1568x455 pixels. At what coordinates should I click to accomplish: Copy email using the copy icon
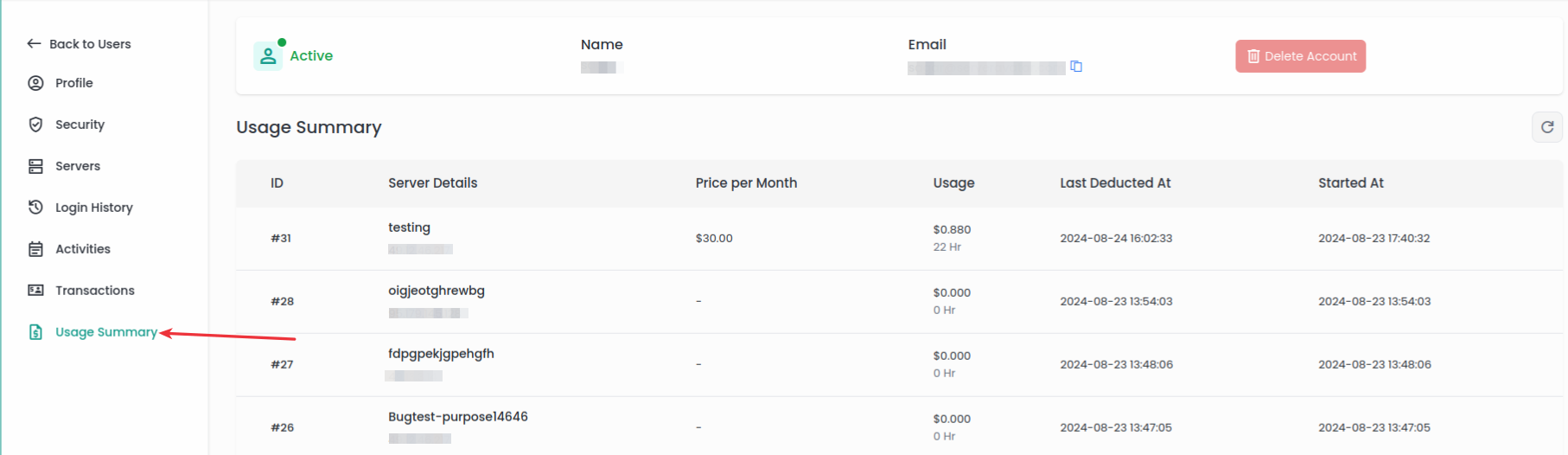click(x=1076, y=67)
